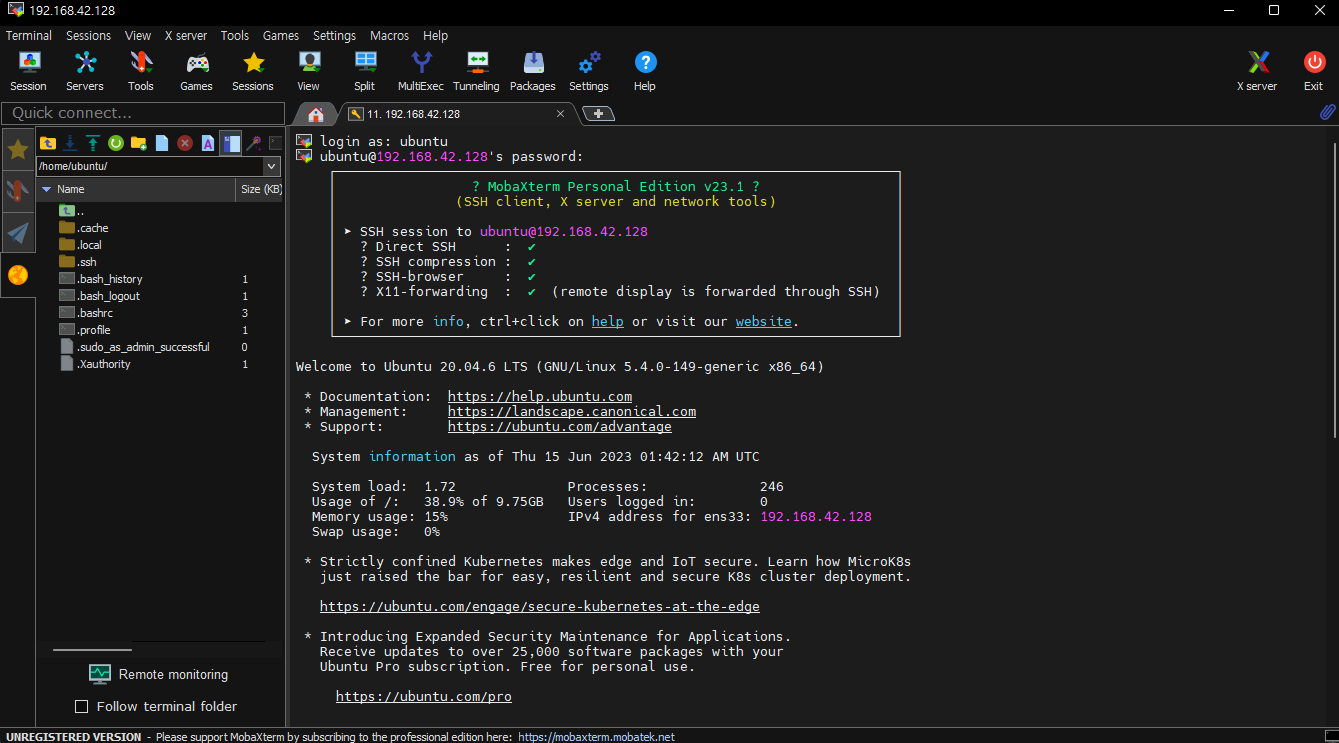Upload files to current folder icon
The width and height of the screenshot is (1339, 743).
pos(93,143)
